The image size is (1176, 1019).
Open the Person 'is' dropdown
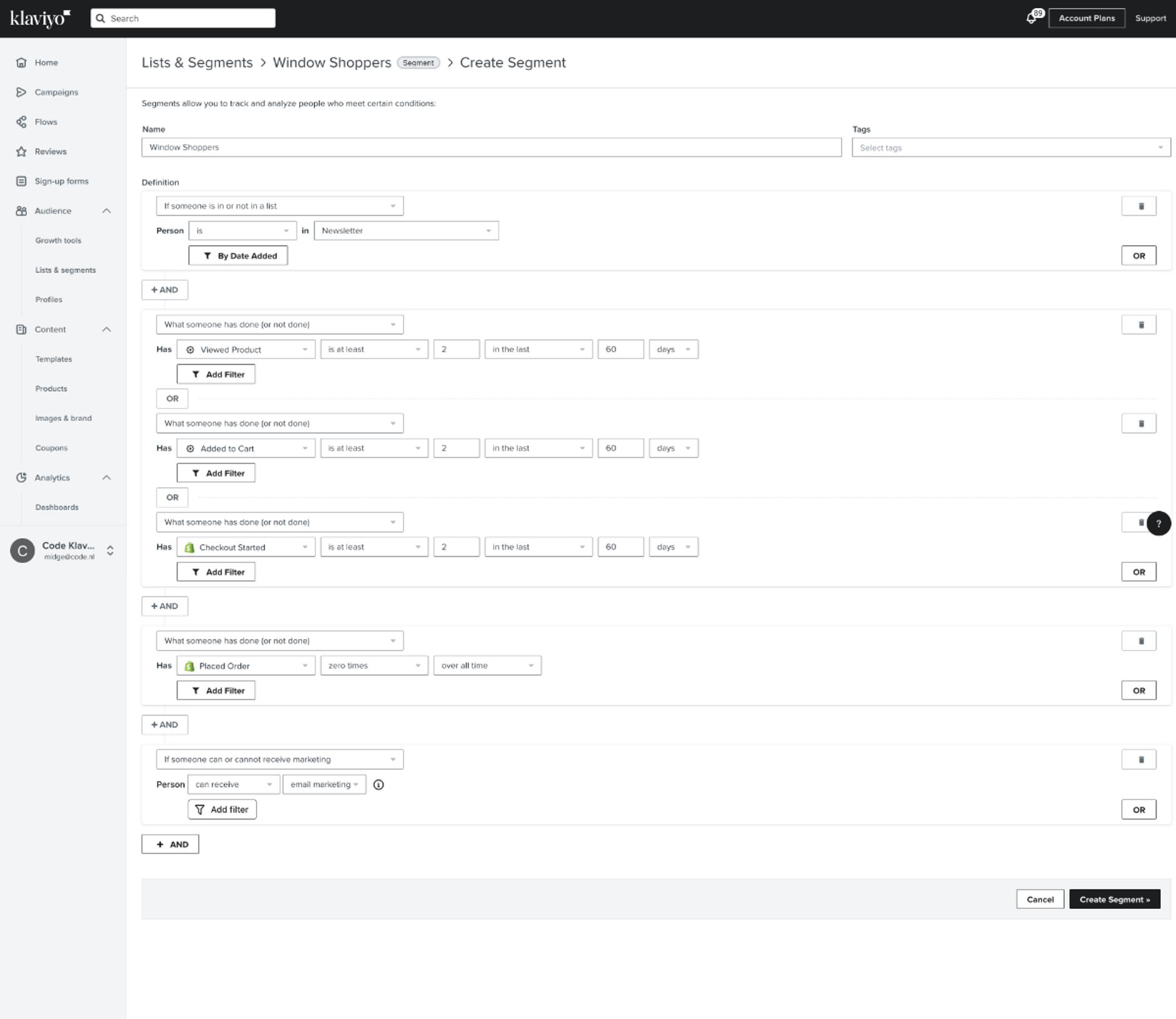pos(242,231)
